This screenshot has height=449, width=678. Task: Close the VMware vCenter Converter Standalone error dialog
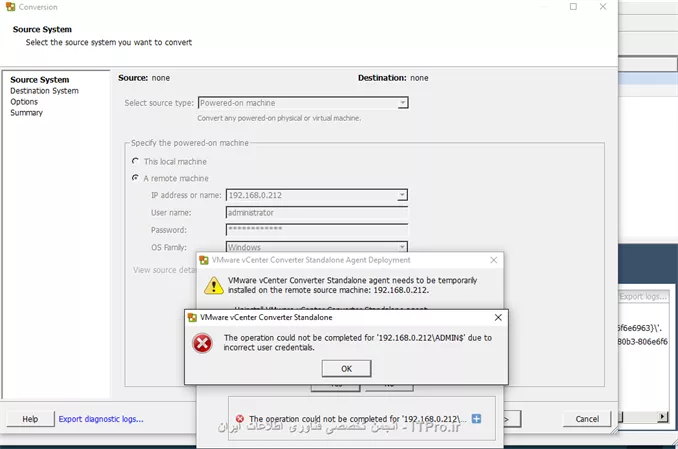[x=498, y=318]
